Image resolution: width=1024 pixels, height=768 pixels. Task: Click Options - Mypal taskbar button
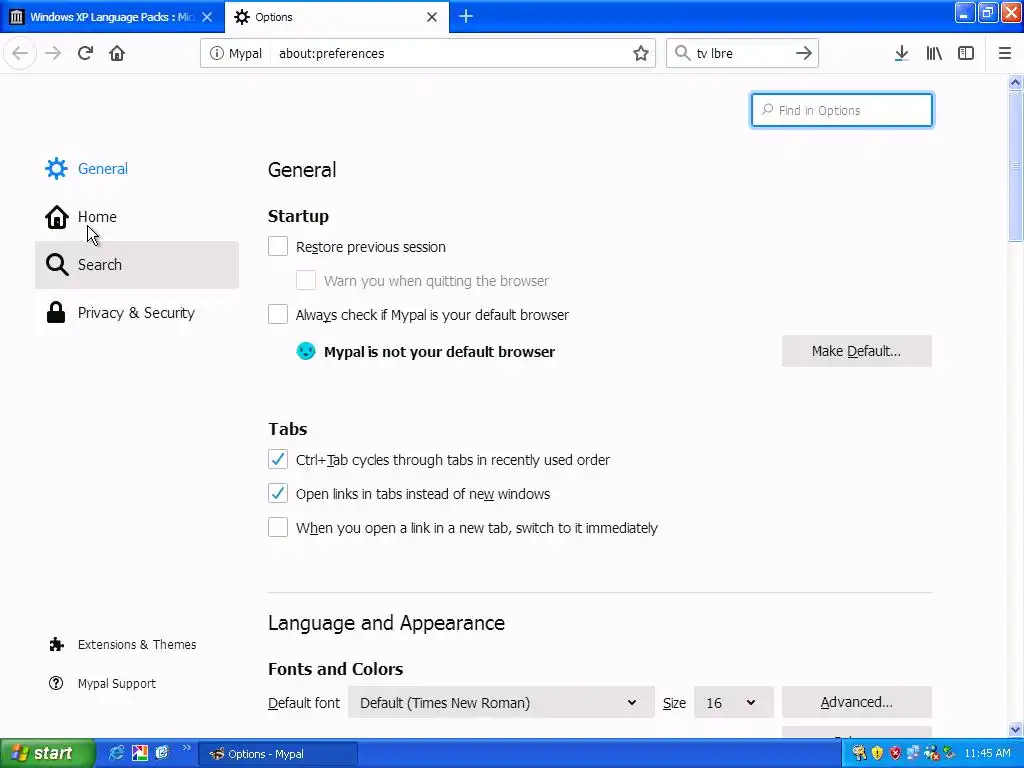point(278,754)
